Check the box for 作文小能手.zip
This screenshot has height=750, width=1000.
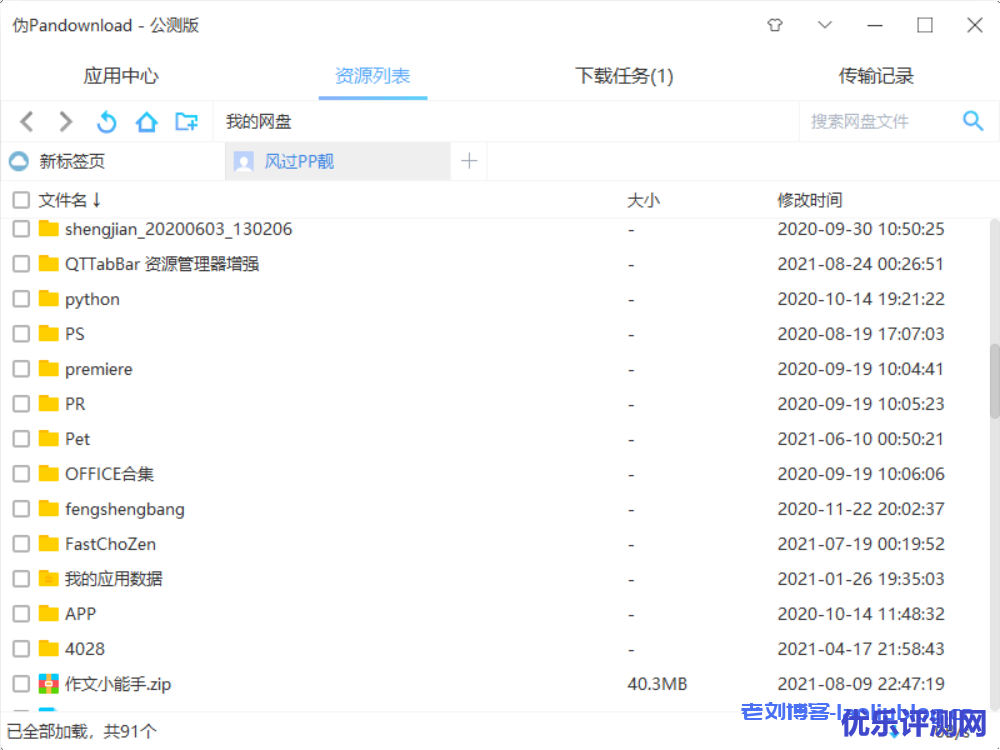(21, 684)
